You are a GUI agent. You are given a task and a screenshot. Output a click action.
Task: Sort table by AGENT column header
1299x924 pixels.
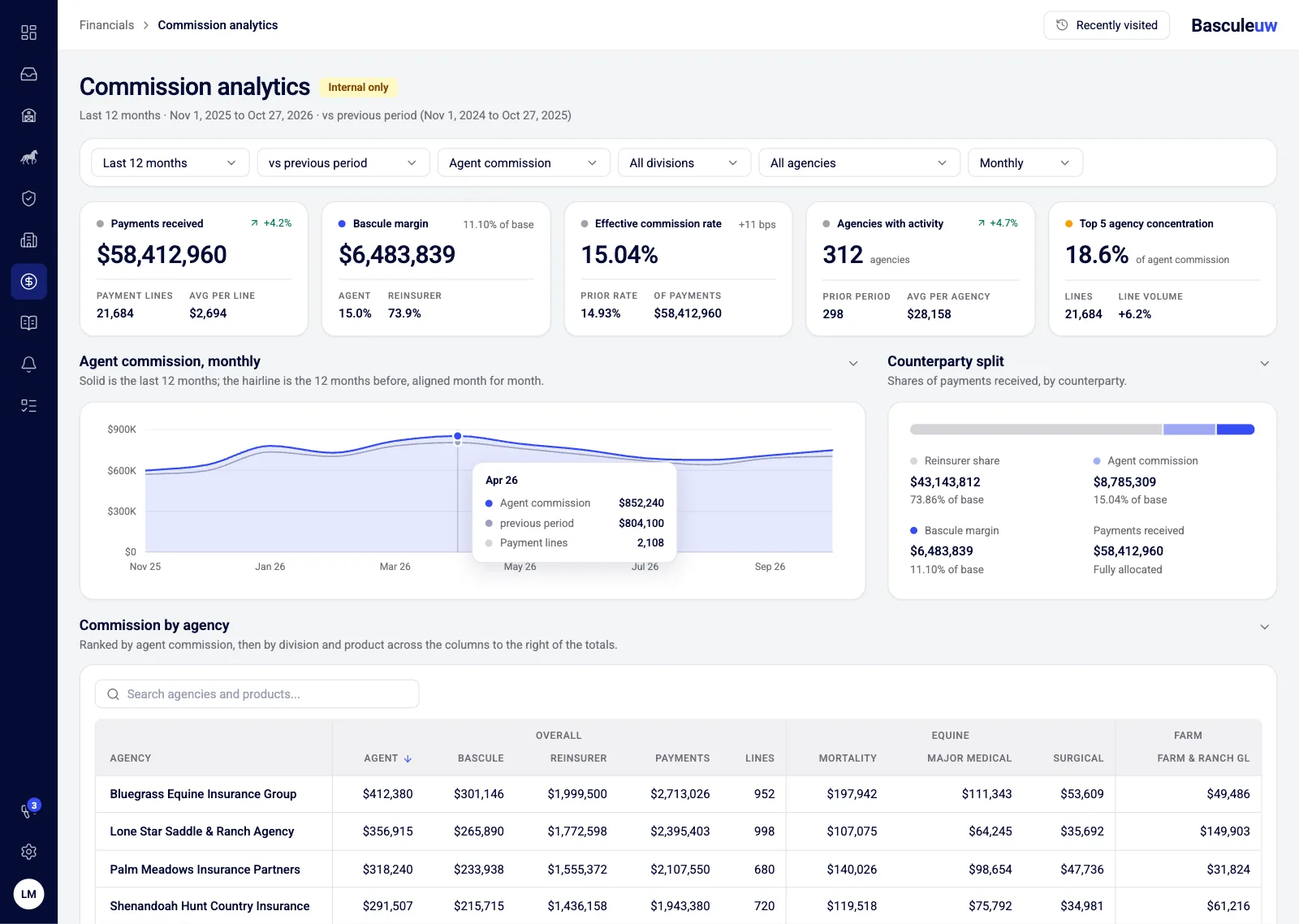pyautogui.click(x=388, y=758)
